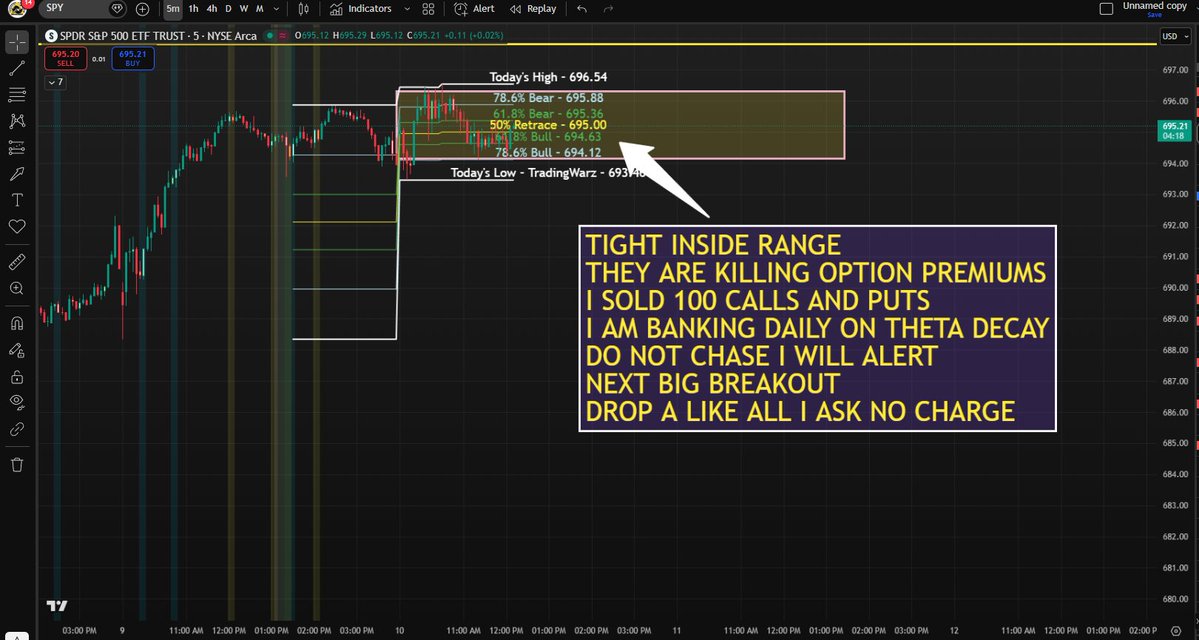Click the green market status dot
Viewport: 1199px width, 640px height.
tap(269, 35)
